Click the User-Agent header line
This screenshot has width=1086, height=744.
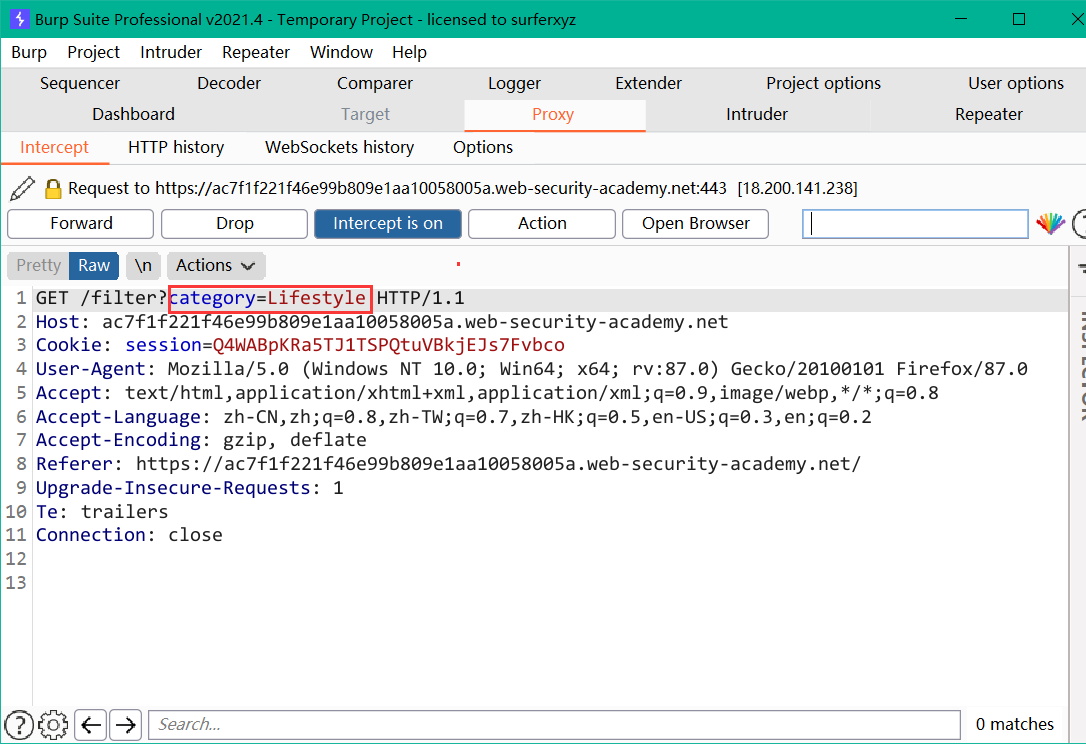point(531,369)
